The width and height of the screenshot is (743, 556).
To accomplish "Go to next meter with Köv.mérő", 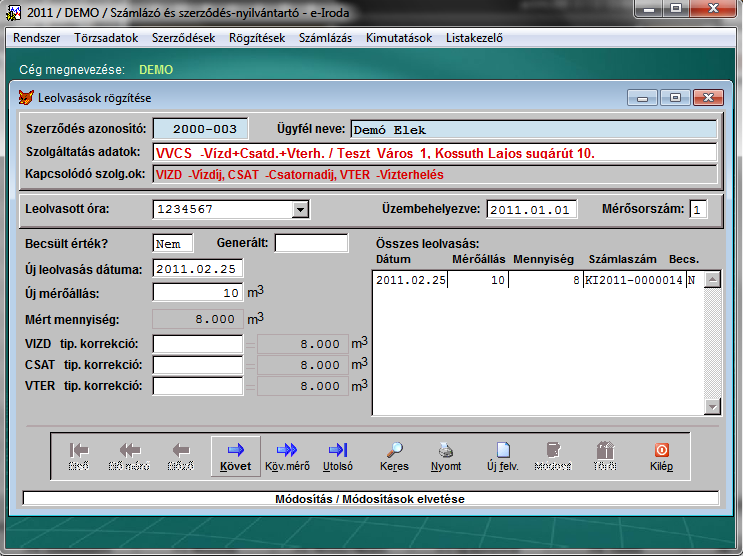I will pyautogui.click(x=287, y=455).
